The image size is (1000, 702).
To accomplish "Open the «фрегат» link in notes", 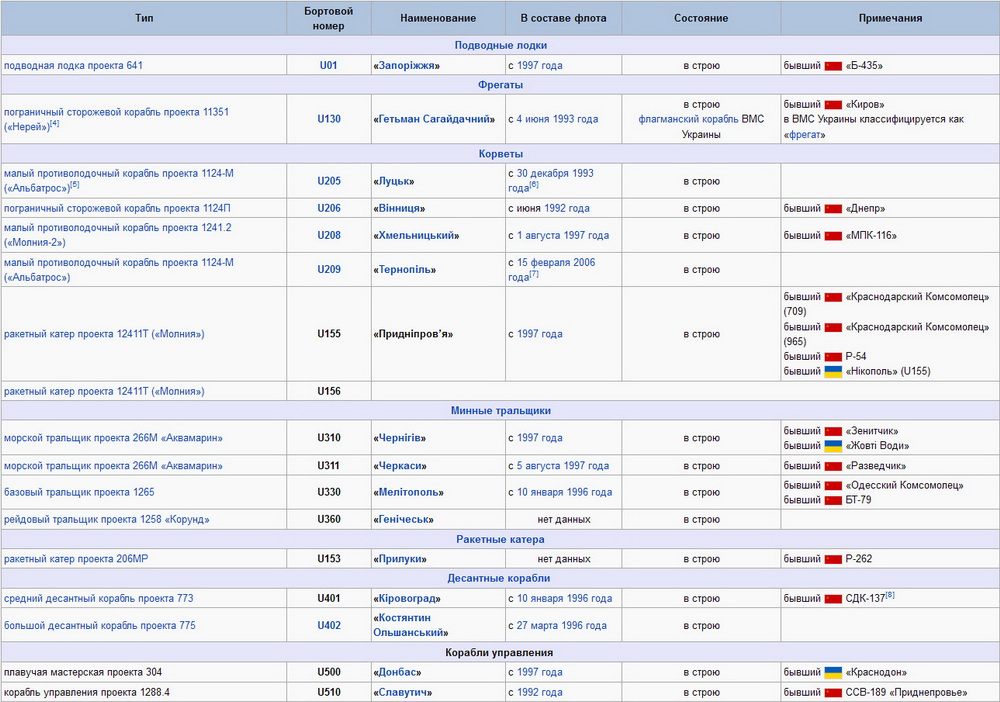I will tap(805, 135).
